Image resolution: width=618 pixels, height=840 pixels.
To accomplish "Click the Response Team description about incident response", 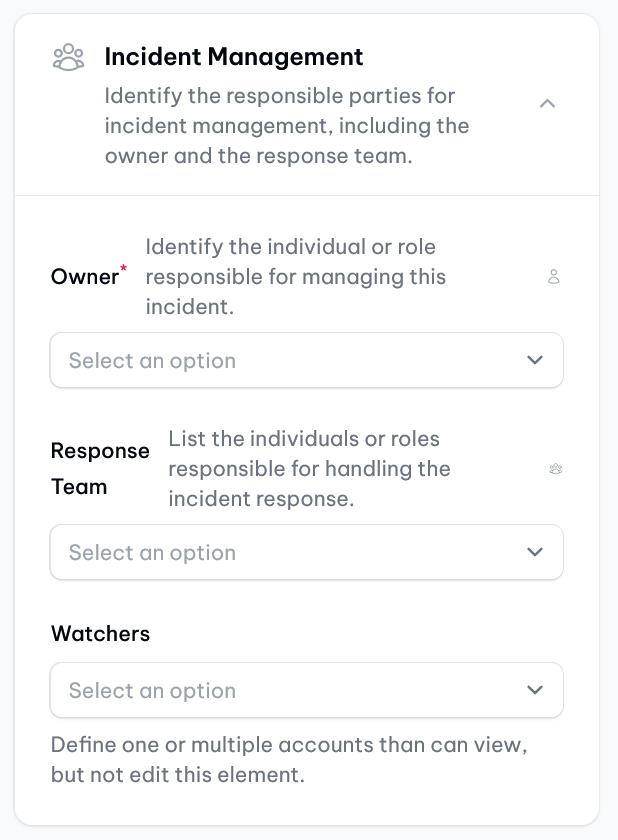I will tap(310, 469).
